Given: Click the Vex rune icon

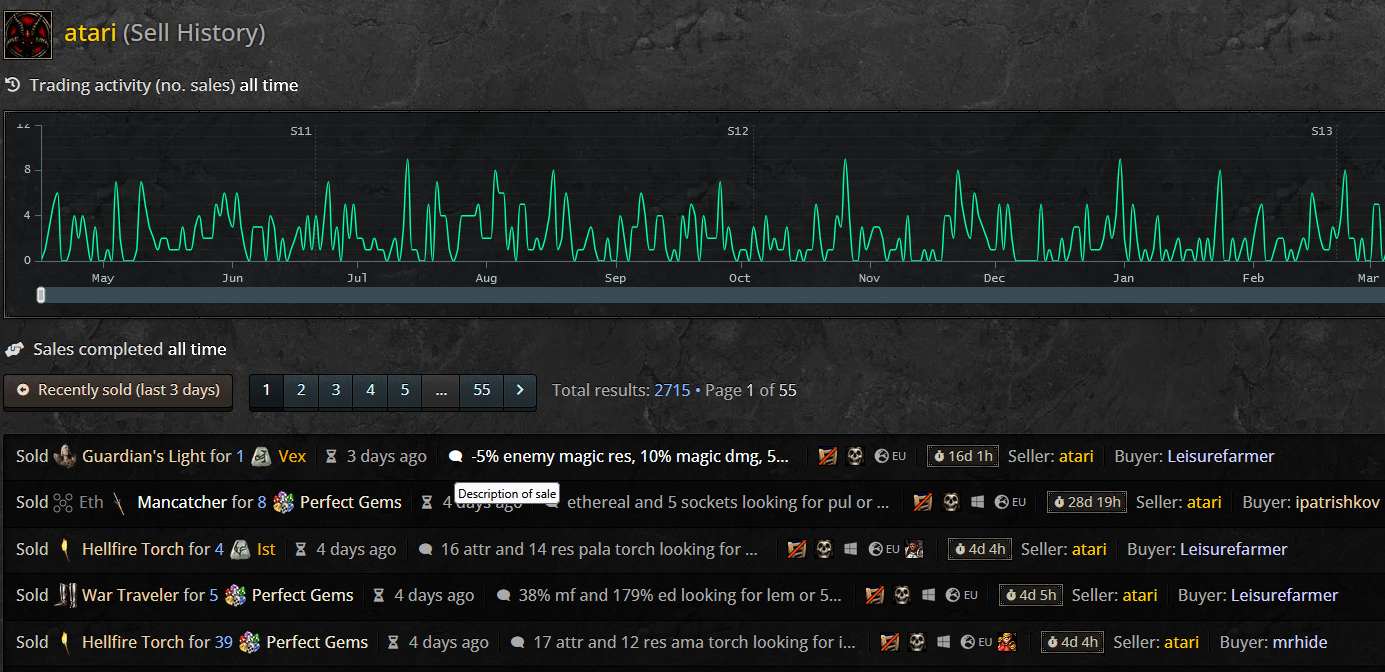Looking at the screenshot, I should click(x=261, y=456).
